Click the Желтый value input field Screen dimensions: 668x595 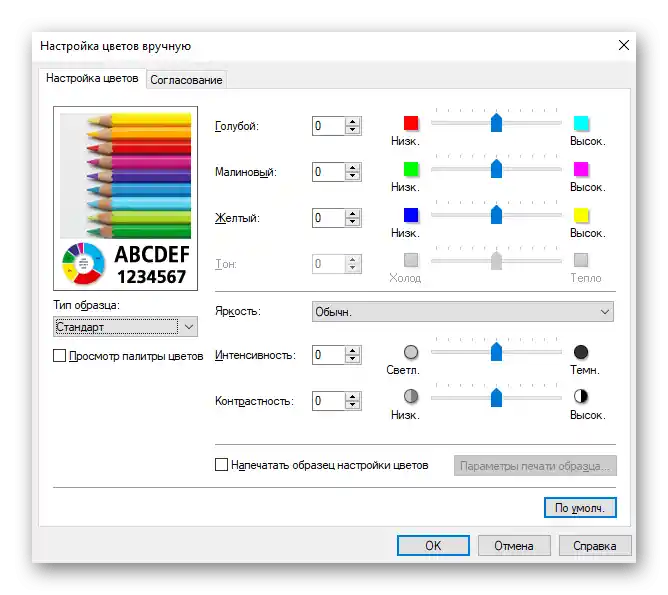click(x=328, y=218)
